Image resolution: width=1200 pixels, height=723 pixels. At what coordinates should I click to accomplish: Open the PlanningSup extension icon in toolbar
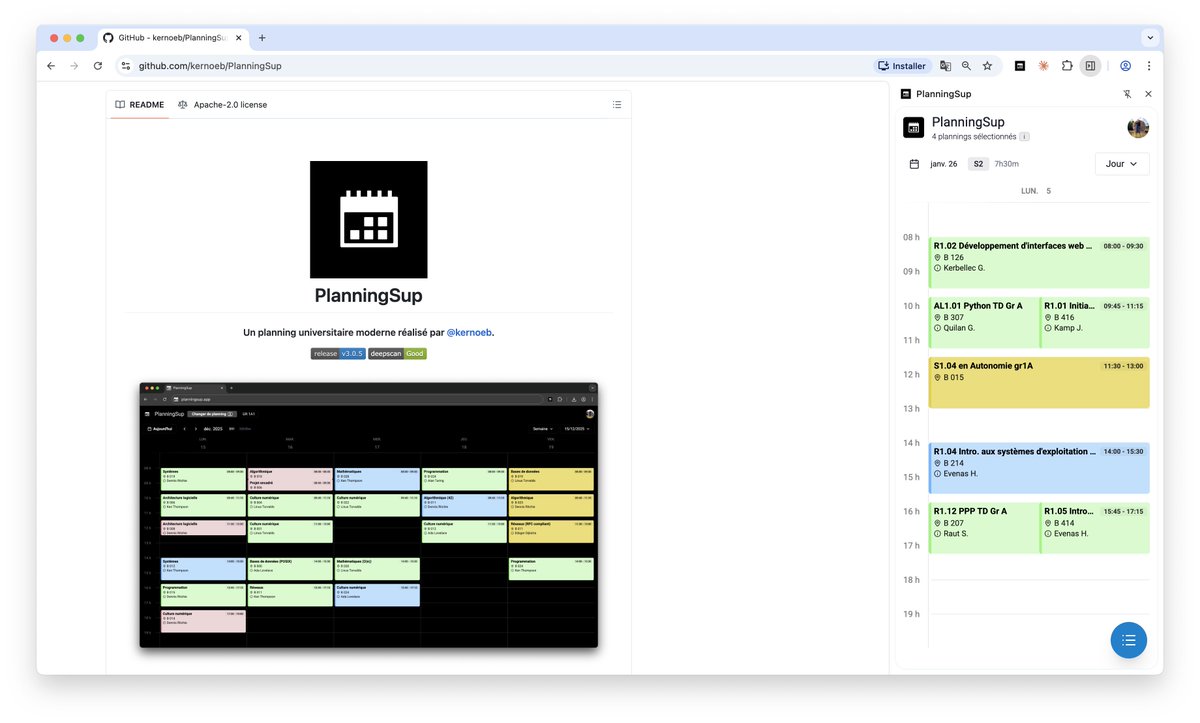pos(1019,66)
